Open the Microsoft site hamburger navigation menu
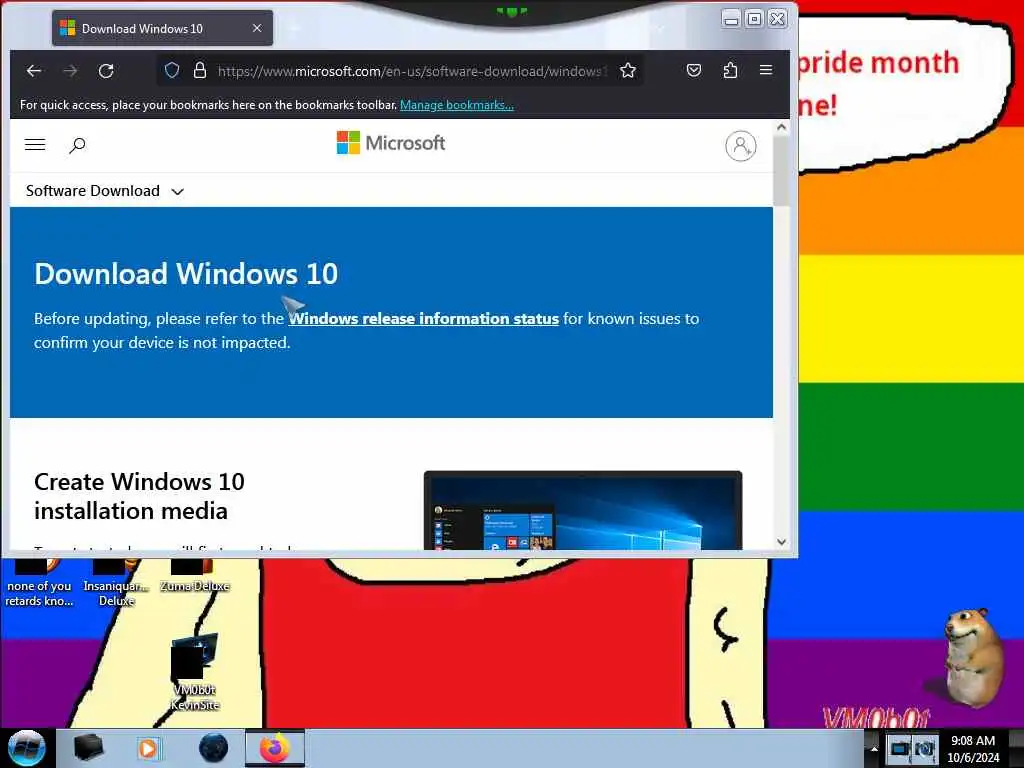The image size is (1024, 768). click(35, 145)
